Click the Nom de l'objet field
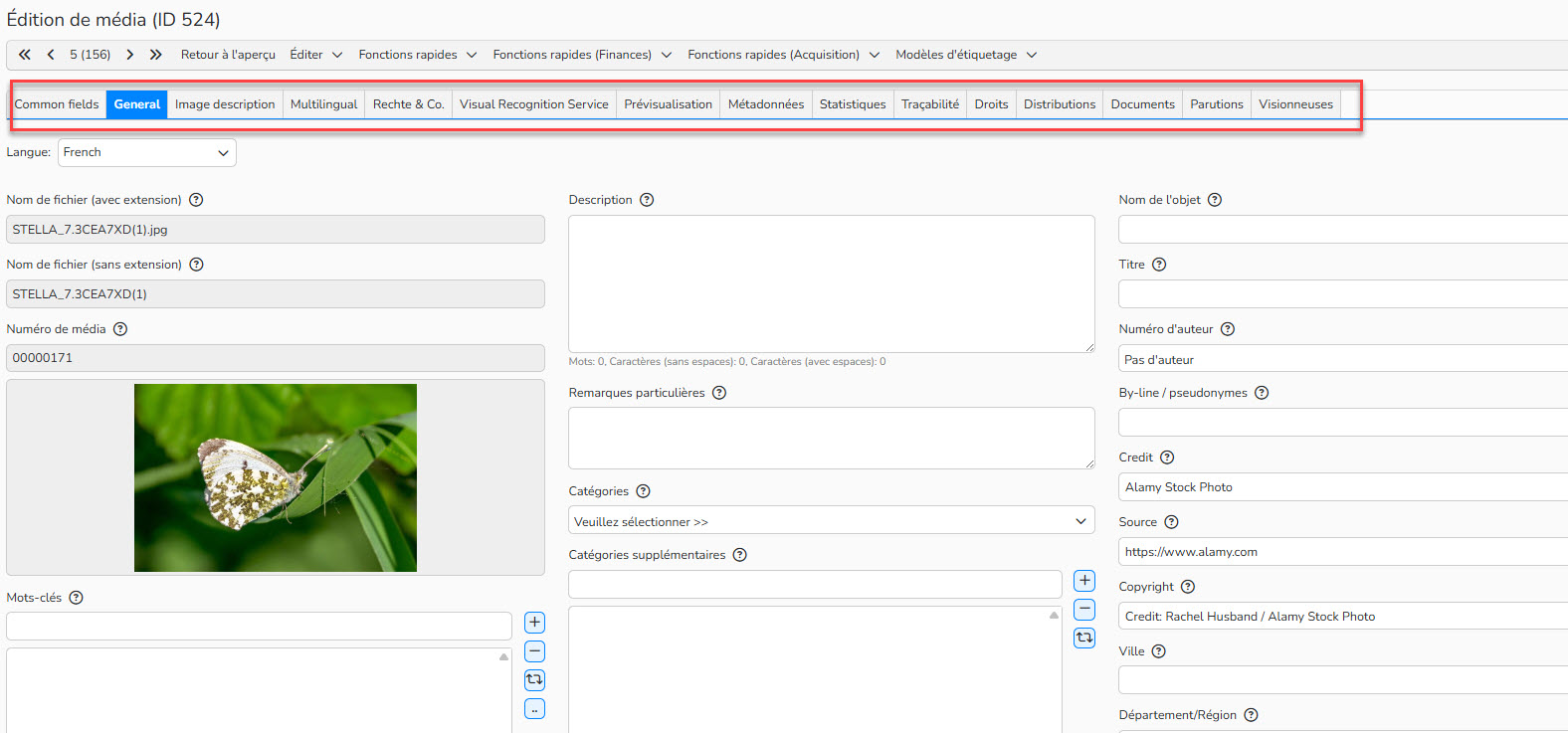Image resolution: width=1568 pixels, height=733 pixels. [1343, 229]
